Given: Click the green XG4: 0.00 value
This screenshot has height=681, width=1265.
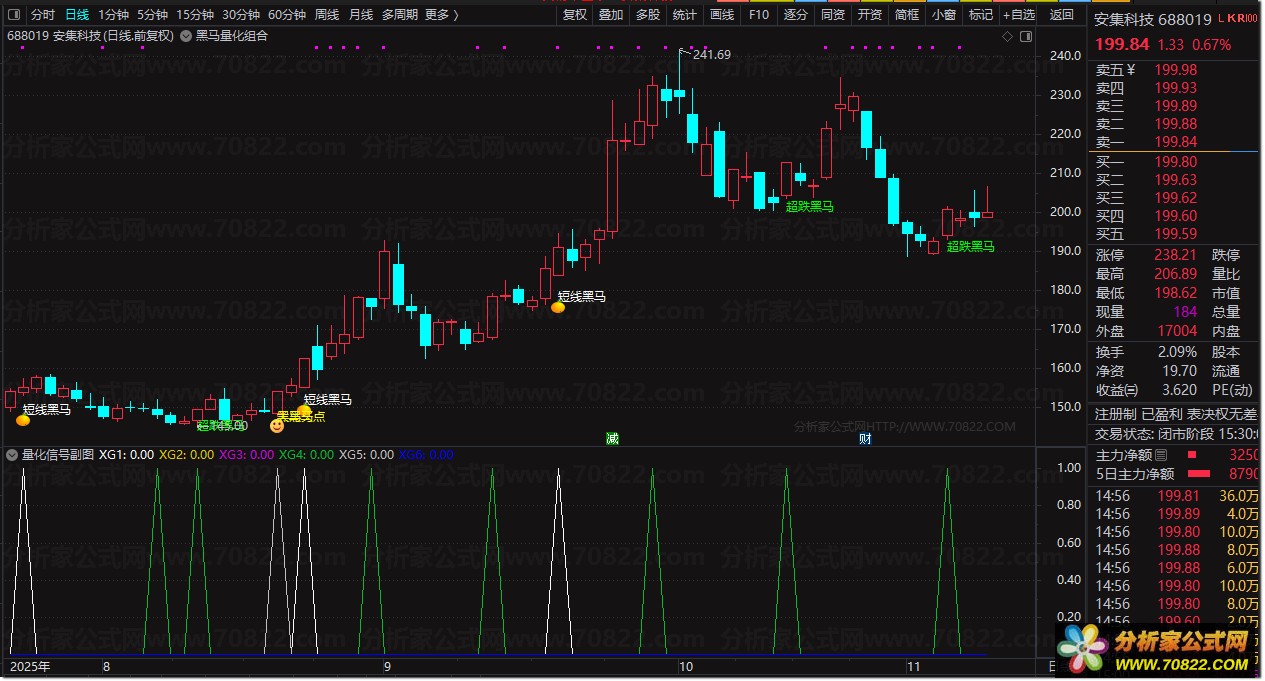Looking at the screenshot, I should click(x=307, y=454).
